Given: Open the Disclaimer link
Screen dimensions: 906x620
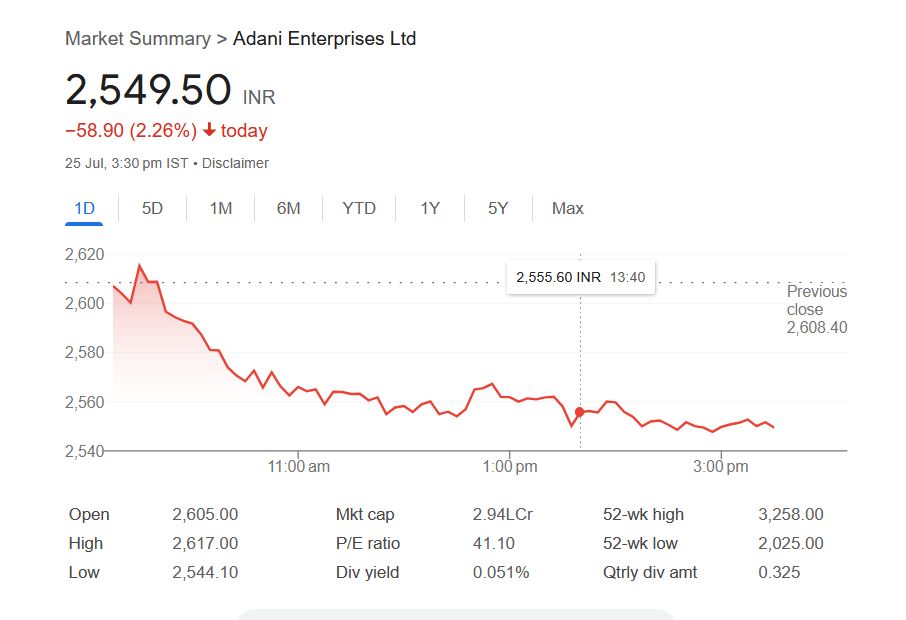Looking at the screenshot, I should 235,163.
